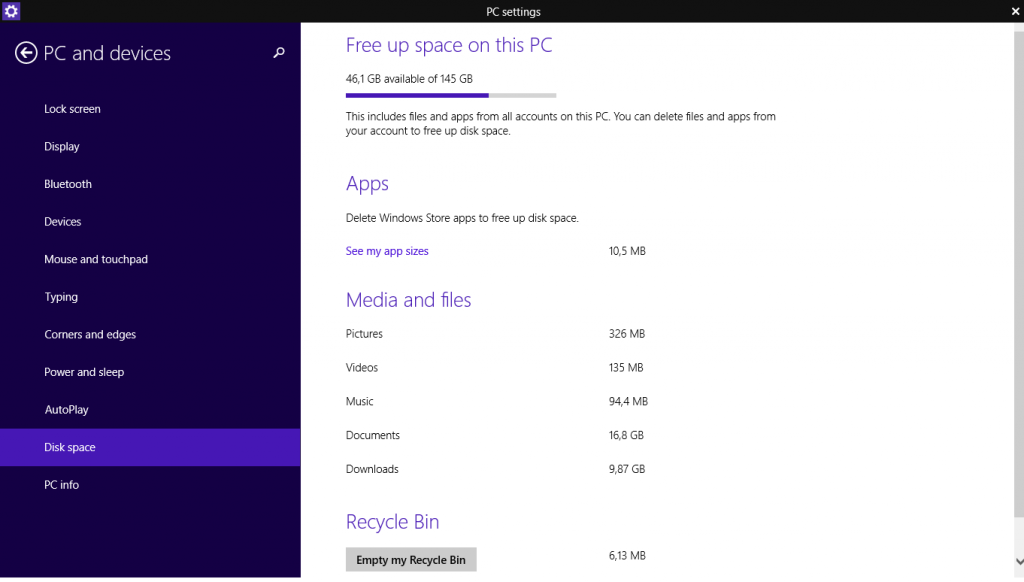Switch to Display settings

click(x=62, y=146)
